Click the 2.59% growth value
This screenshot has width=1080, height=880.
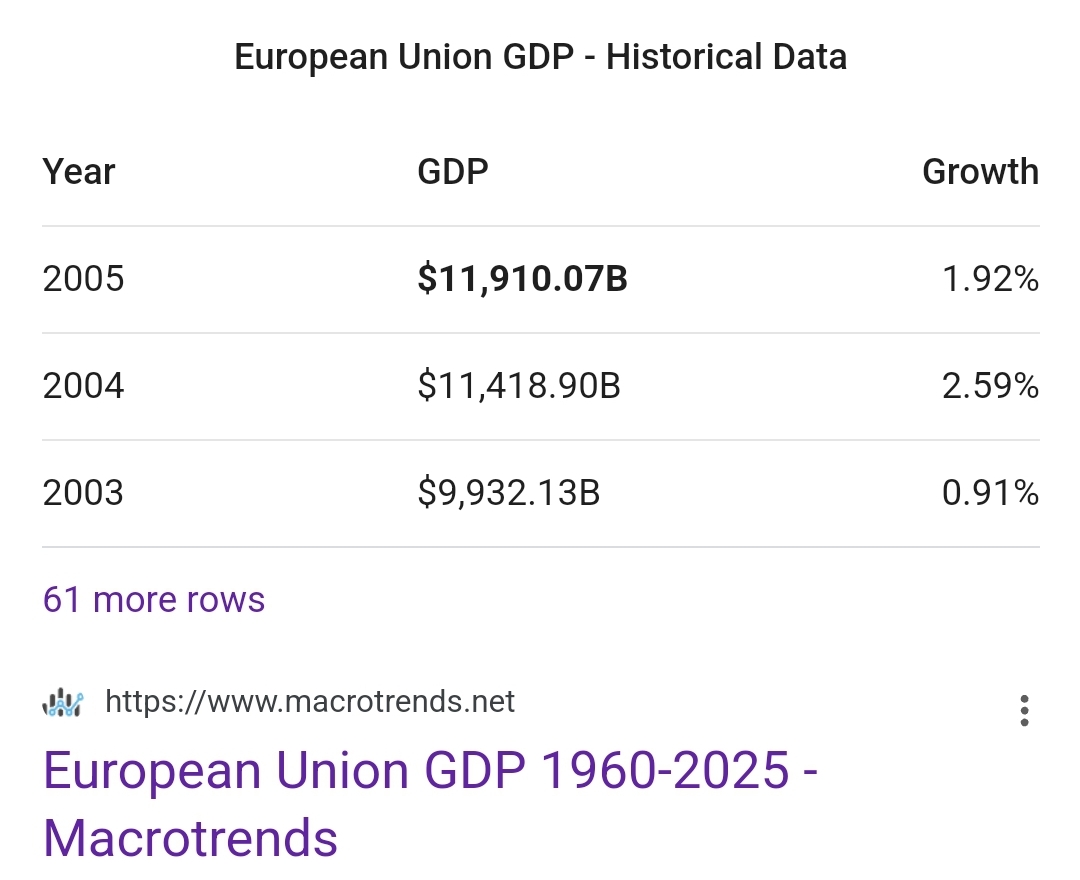(x=990, y=386)
